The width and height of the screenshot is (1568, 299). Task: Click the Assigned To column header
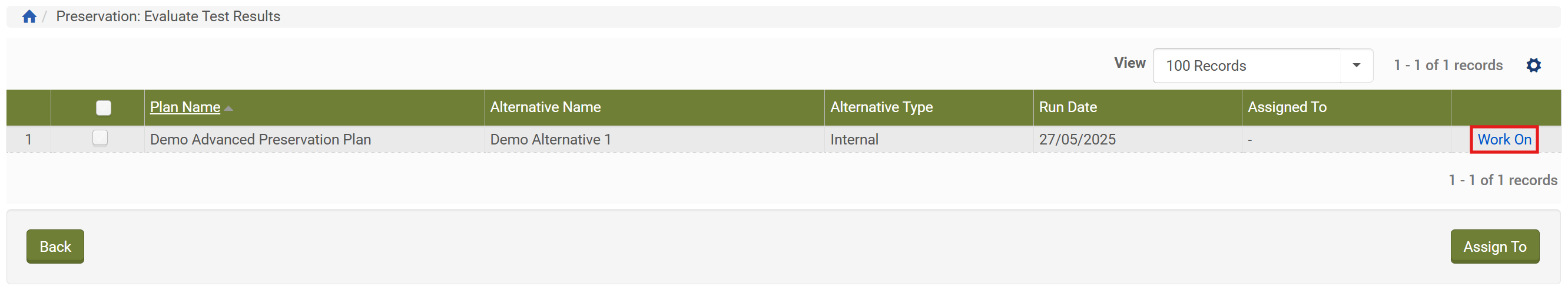coord(1286,107)
